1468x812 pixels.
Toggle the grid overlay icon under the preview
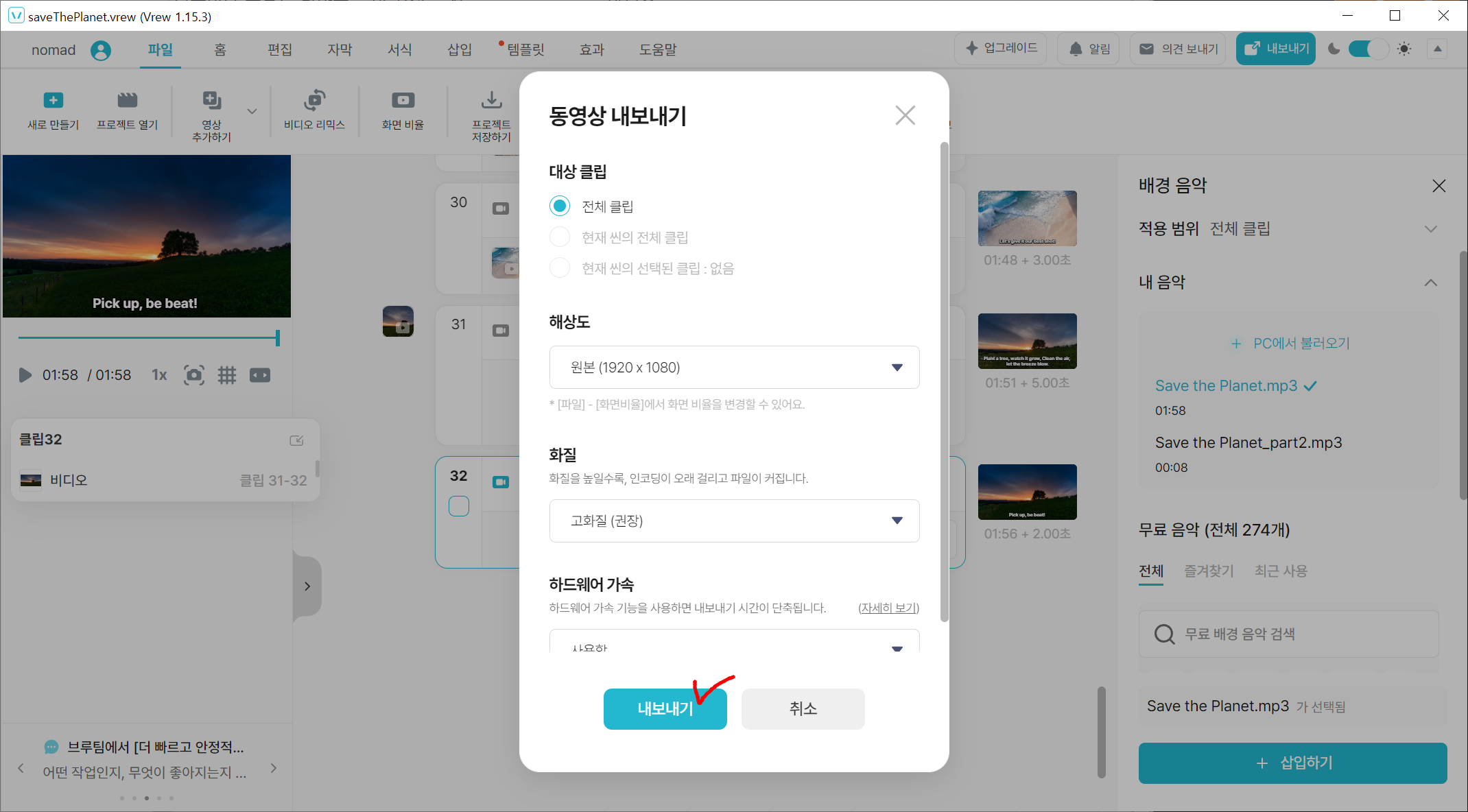coord(227,375)
